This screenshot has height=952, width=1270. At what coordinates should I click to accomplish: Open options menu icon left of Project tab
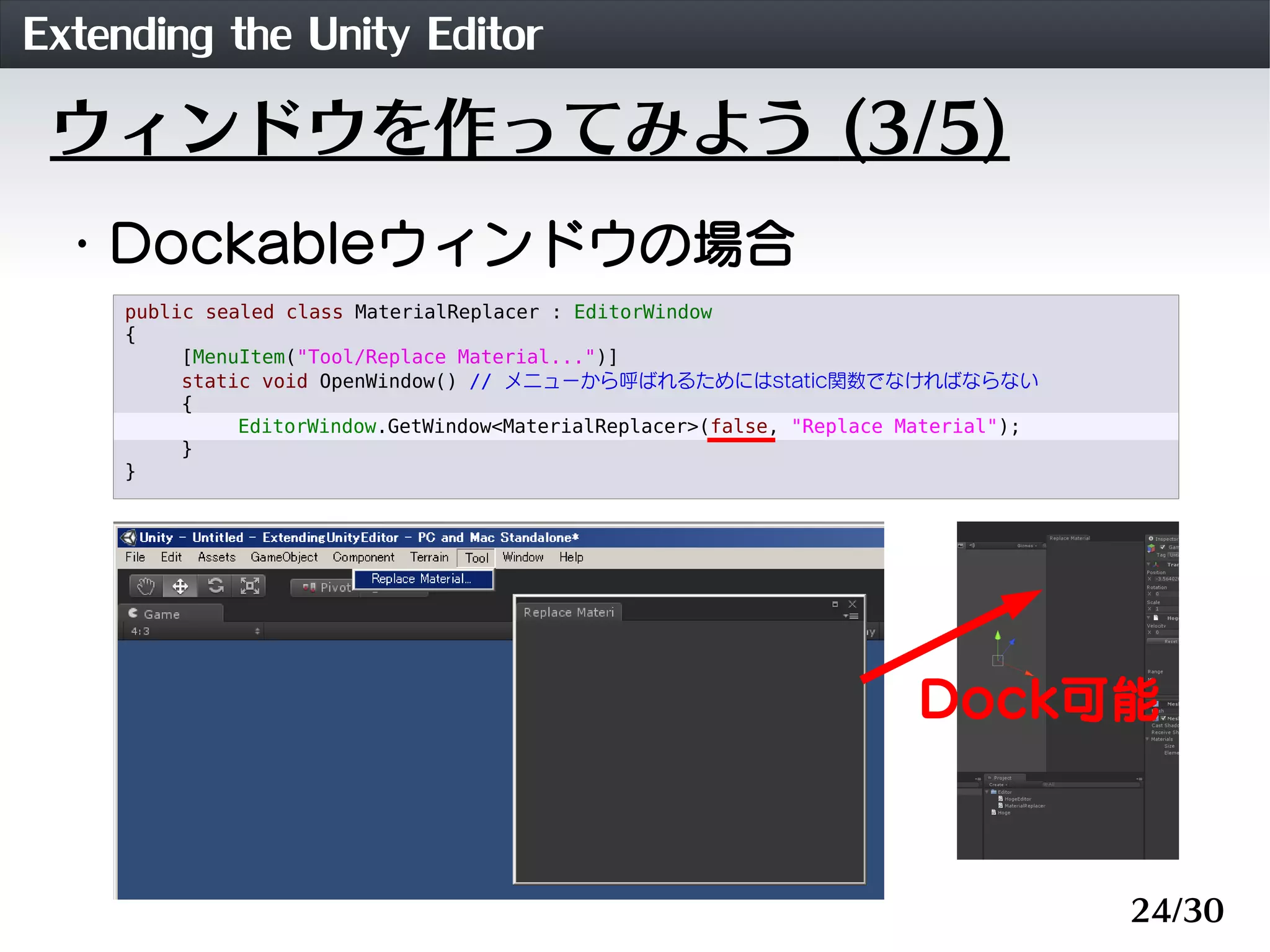point(979,779)
